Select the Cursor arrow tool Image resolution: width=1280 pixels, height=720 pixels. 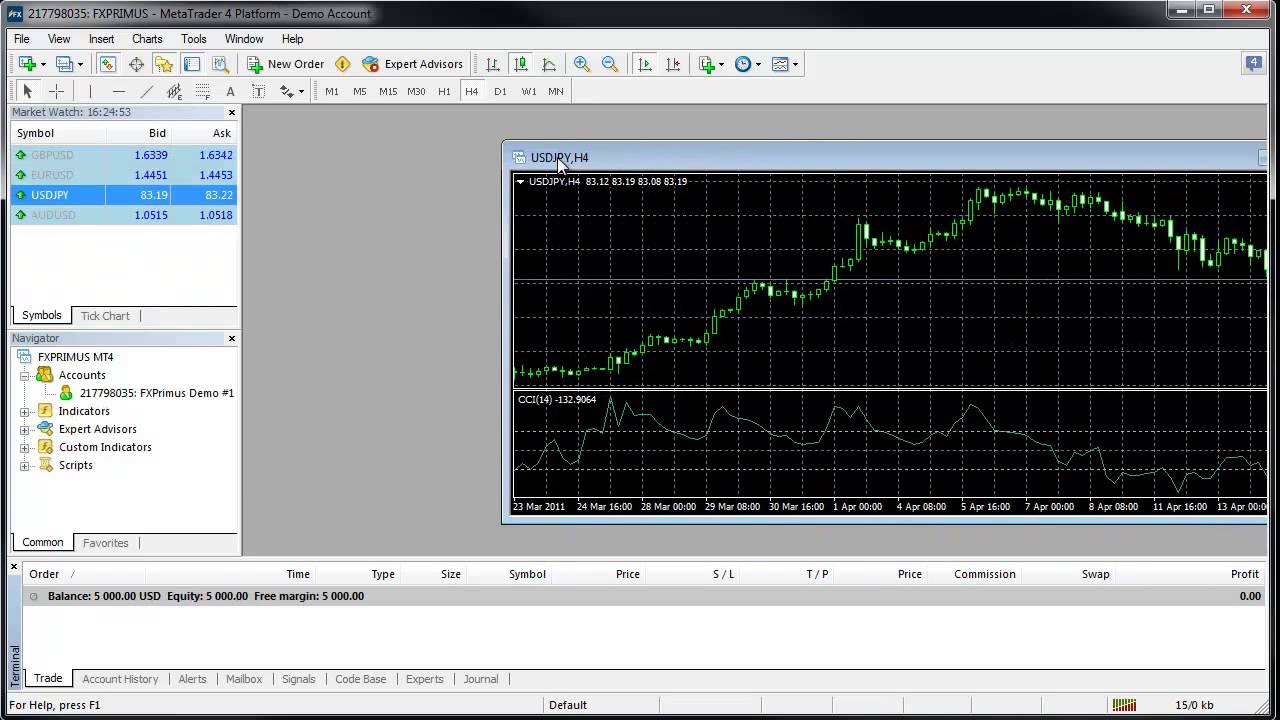[x=28, y=91]
